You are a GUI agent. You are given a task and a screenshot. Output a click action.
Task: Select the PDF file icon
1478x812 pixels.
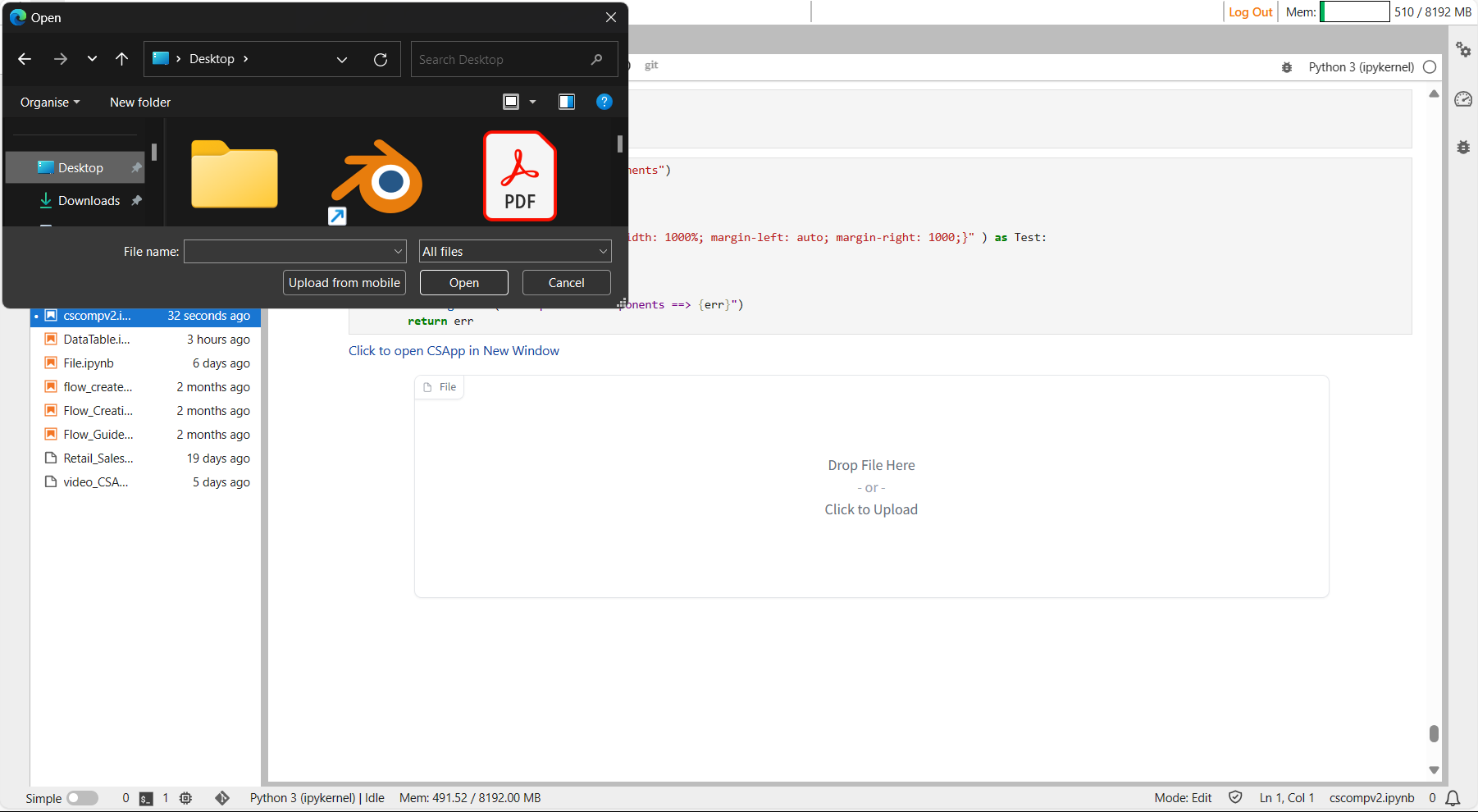tap(520, 176)
